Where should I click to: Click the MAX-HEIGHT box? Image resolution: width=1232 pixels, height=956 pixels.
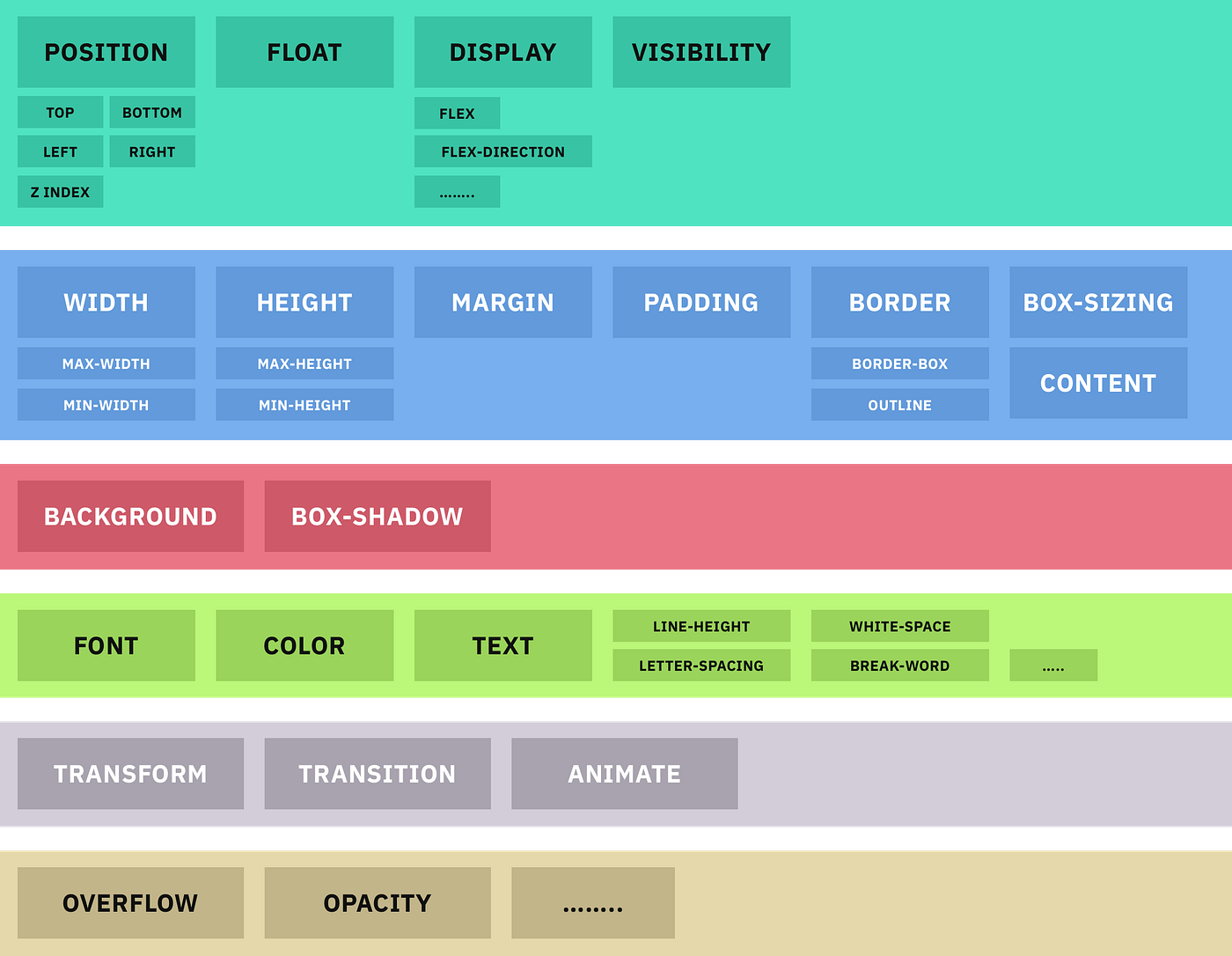[304, 364]
